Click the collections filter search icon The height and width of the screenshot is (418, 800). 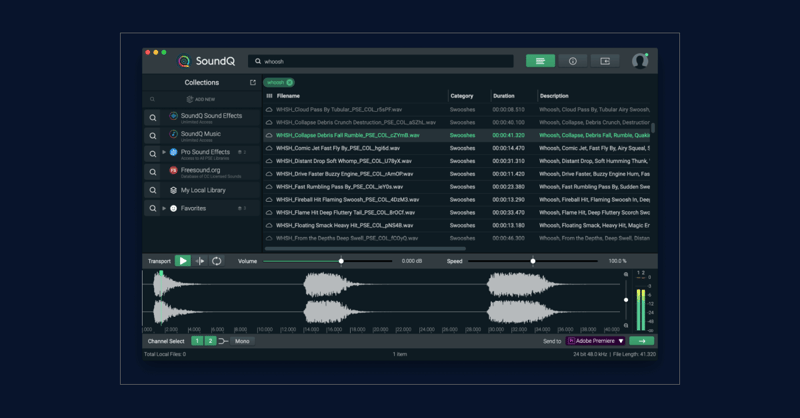pyautogui.click(x=152, y=100)
